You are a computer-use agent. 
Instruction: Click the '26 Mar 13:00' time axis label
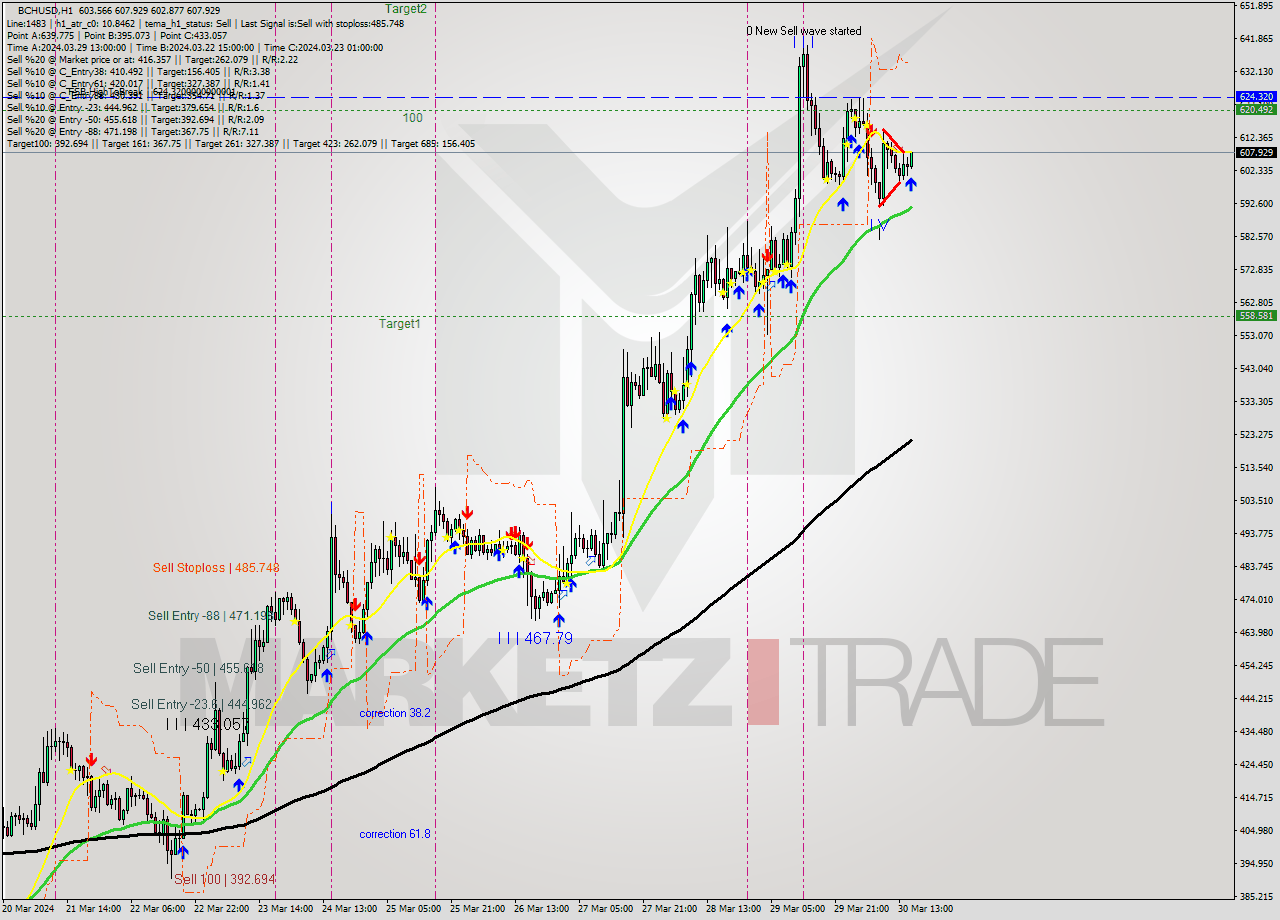point(541,909)
